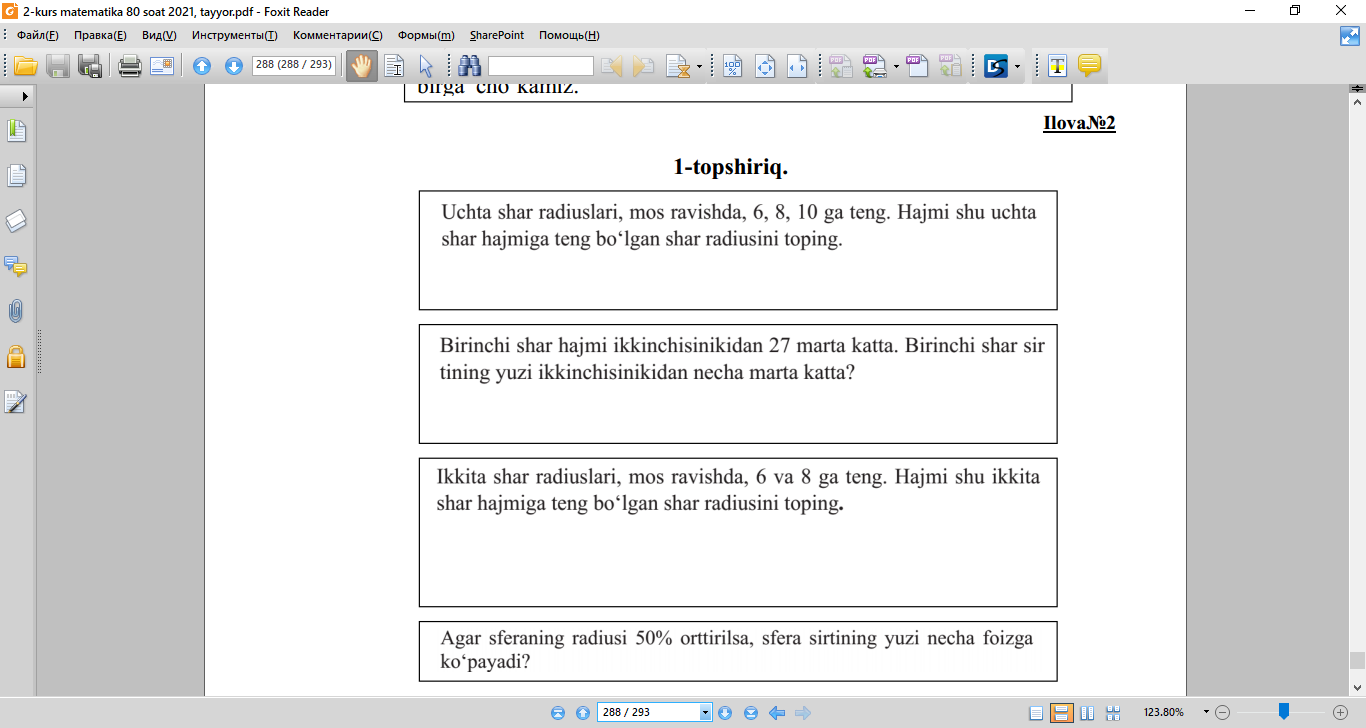Open the Comments side panel
The image size is (1366, 728).
(x=16, y=266)
